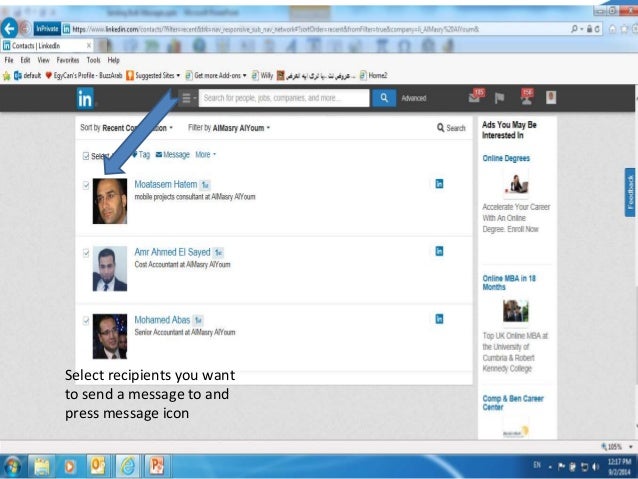Open the File menu

(9, 60)
